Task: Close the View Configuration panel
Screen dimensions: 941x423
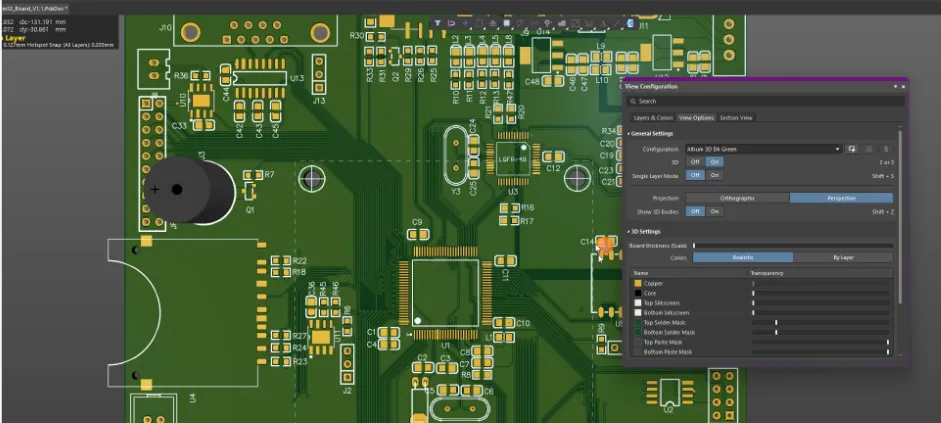Action: pyautogui.click(x=903, y=86)
